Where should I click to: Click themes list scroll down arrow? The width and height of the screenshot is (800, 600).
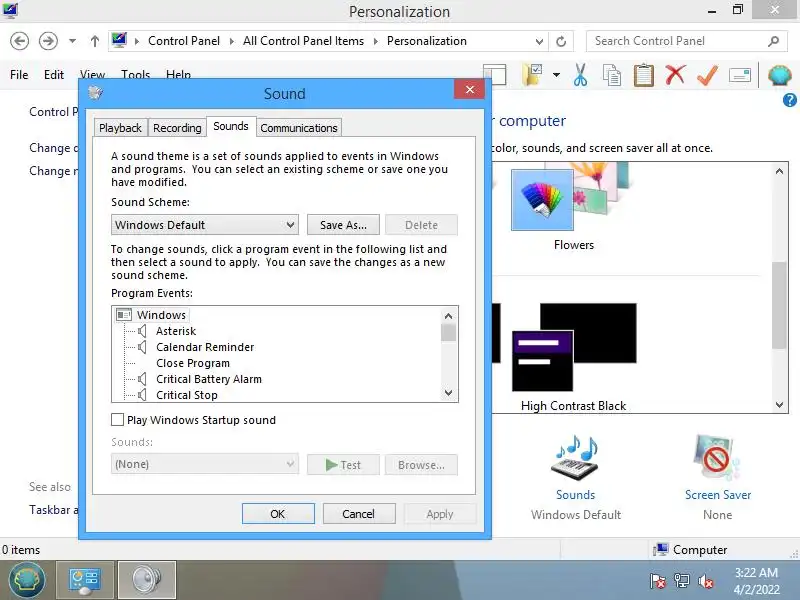[x=779, y=405]
